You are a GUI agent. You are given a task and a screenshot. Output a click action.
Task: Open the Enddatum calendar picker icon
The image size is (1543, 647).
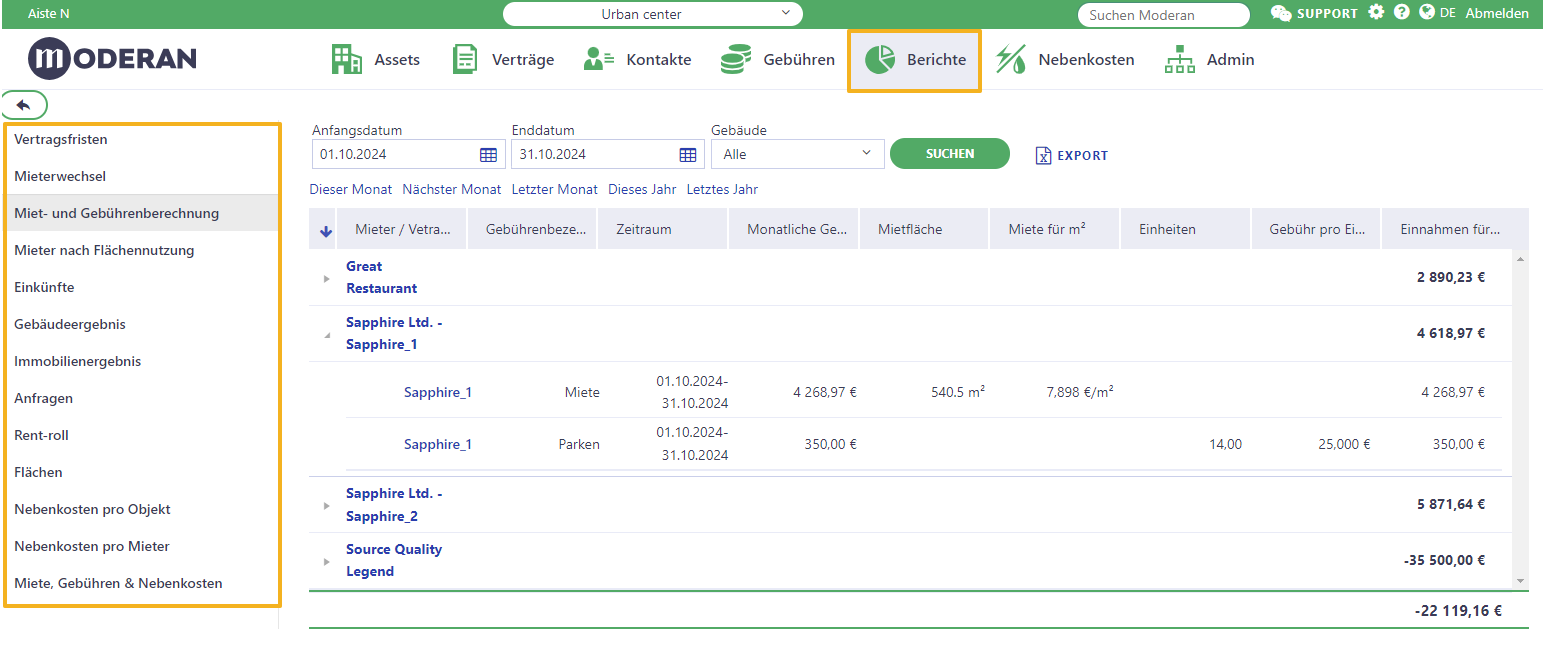(688, 154)
